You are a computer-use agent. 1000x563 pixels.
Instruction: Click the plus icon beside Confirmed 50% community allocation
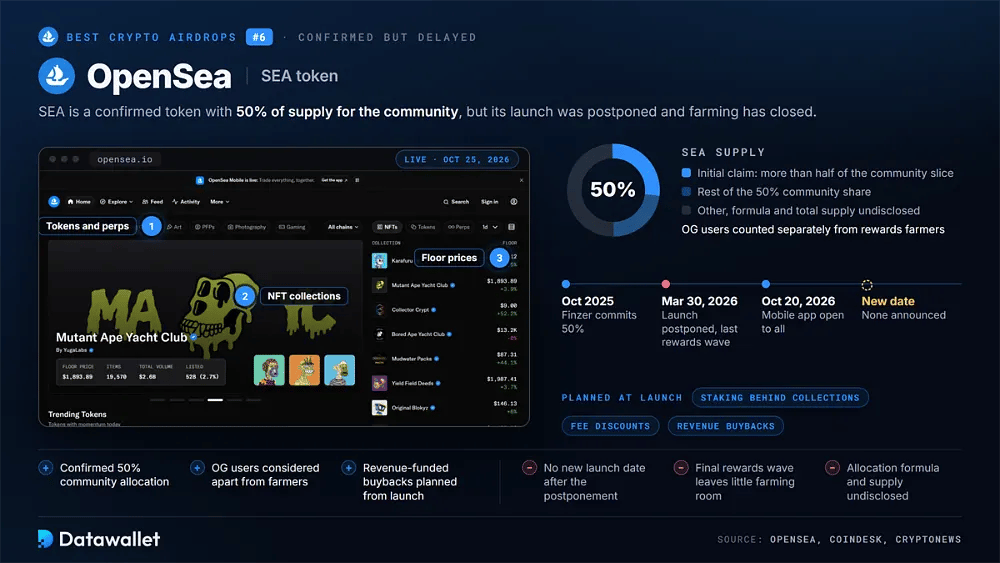pos(45,468)
